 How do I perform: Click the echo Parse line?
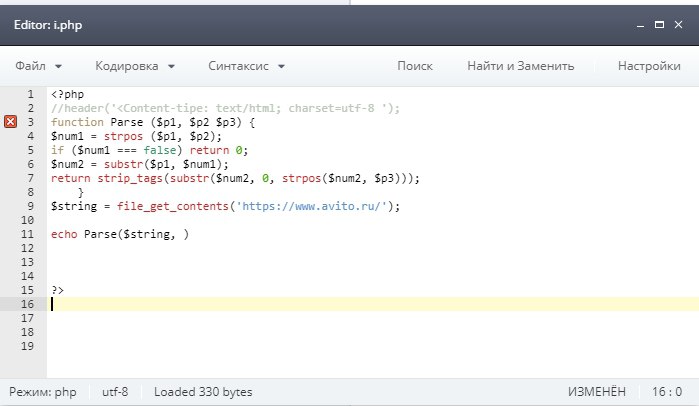tap(120, 234)
